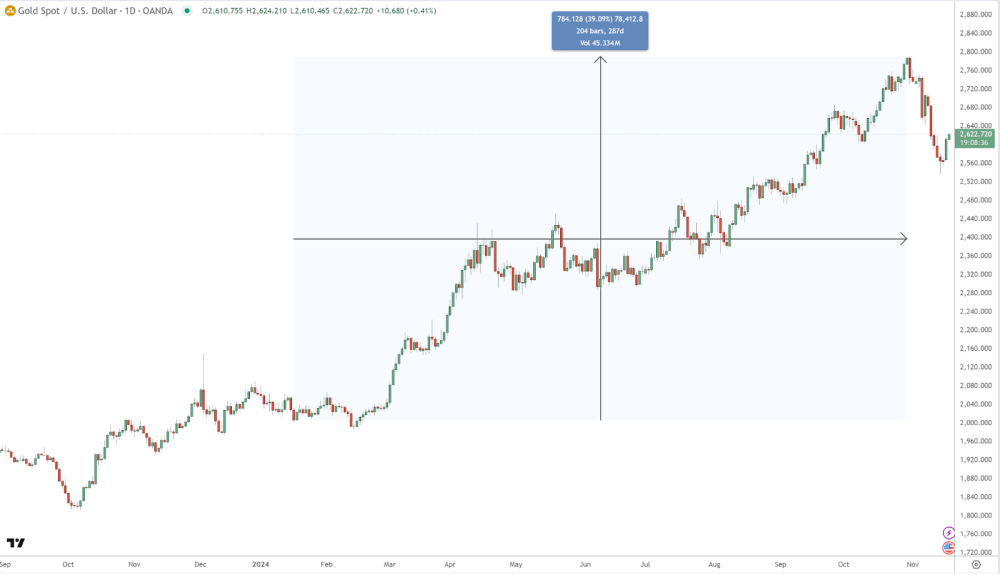Click the gold symbol logo icon
This screenshot has width=1000, height=575.
click(x=10, y=11)
